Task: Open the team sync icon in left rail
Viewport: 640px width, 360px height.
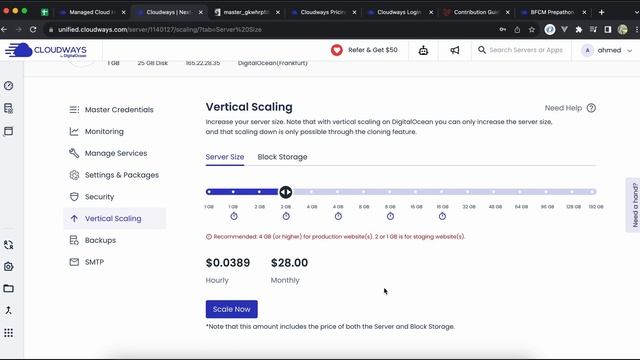Action: click(9, 244)
